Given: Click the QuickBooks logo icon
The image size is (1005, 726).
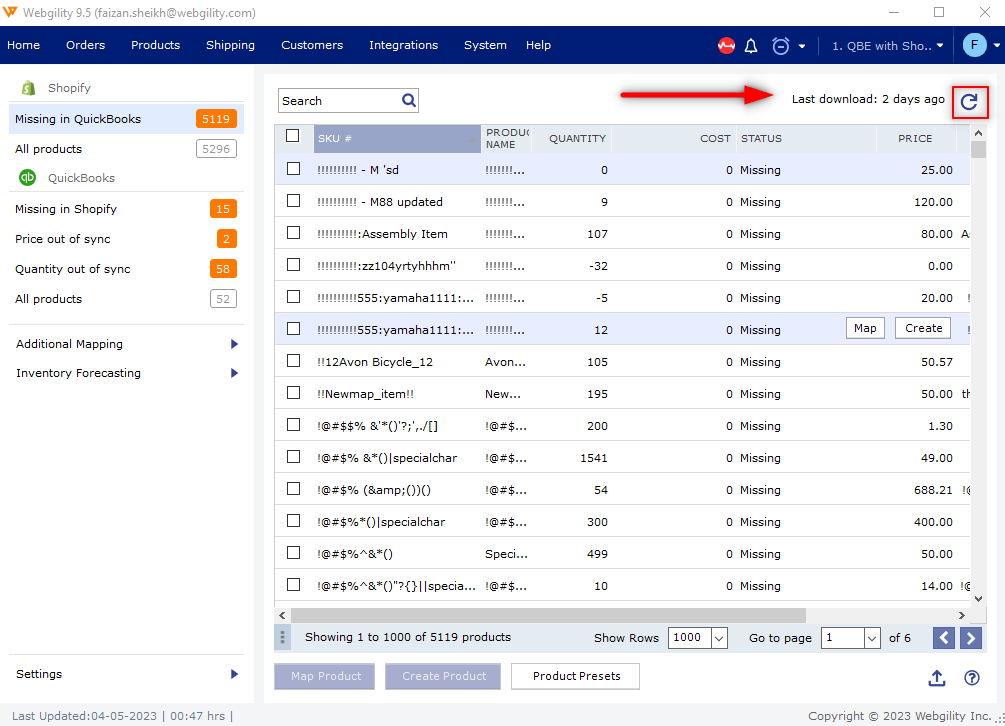Looking at the screenshot, I should point(28,177).
